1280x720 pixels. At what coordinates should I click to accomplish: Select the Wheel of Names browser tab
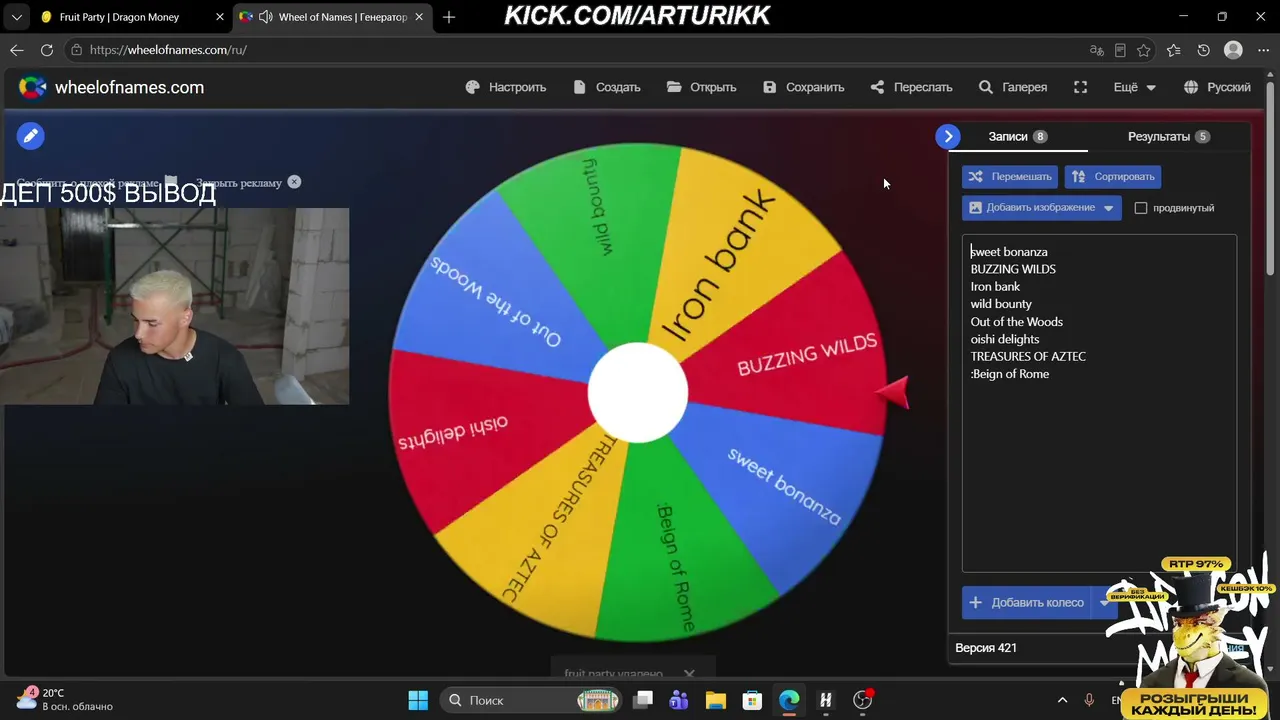point(332,17)
